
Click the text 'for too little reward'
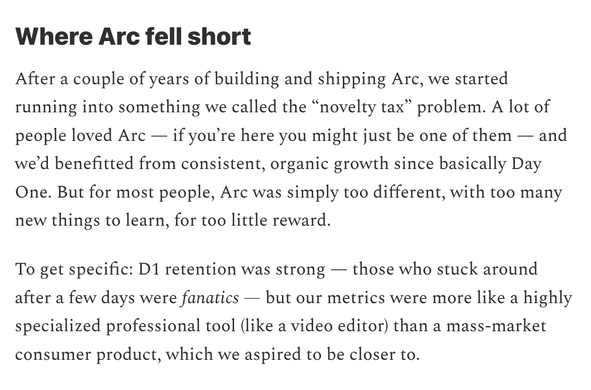point(253,220)
